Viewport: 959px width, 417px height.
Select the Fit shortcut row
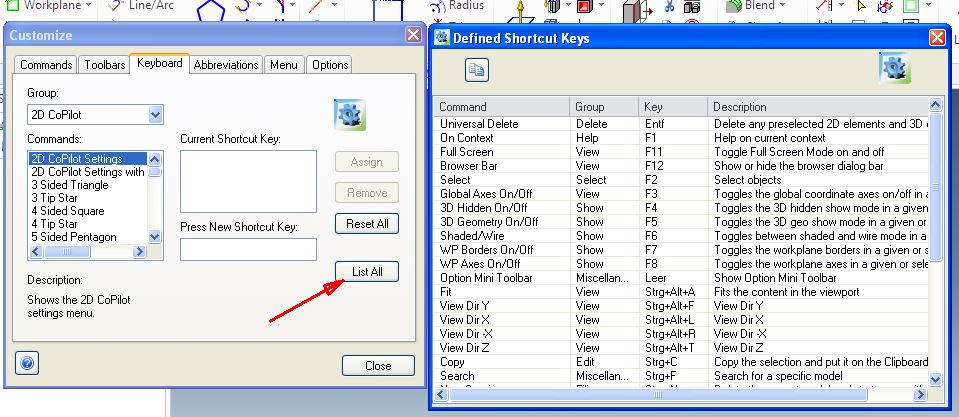click(681, 292)
